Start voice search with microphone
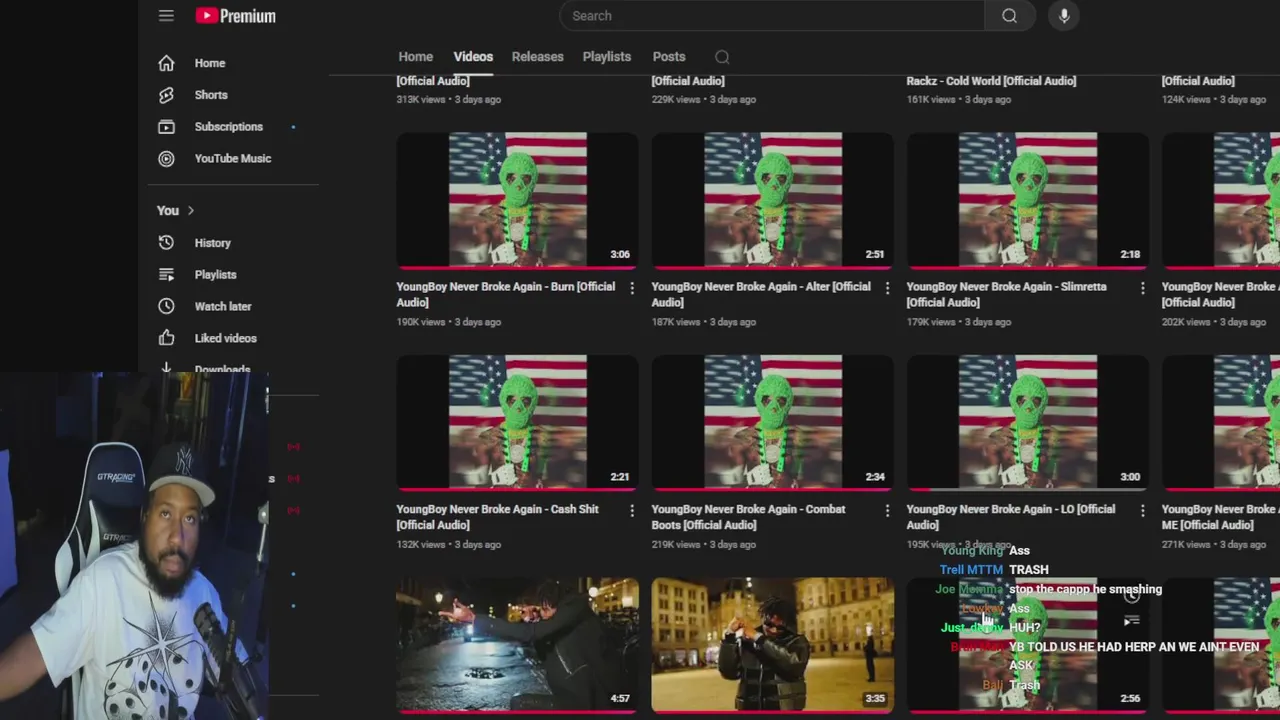Viewport: 1280px width, 720px height. pyautogui.click(x=1064, y=16)
